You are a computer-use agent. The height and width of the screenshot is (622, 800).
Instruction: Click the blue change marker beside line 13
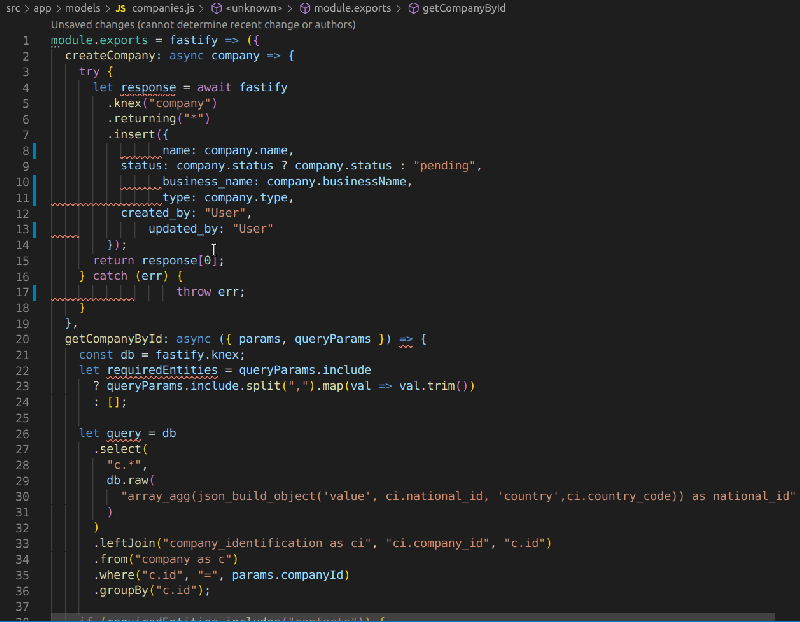36,228
